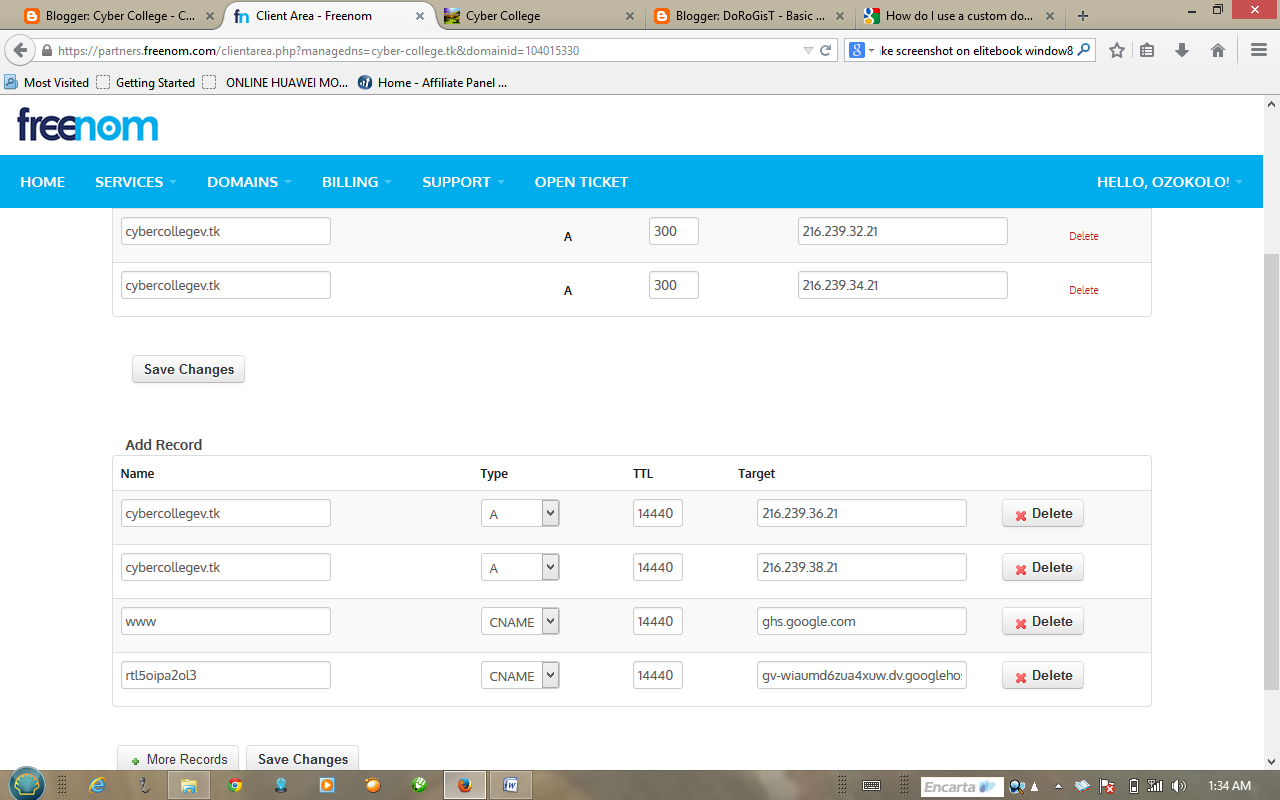Screen dimensions: 1280x800
Task: Click the Delete button for the 216.239.38.21 record
Action: pos(1043,567)
